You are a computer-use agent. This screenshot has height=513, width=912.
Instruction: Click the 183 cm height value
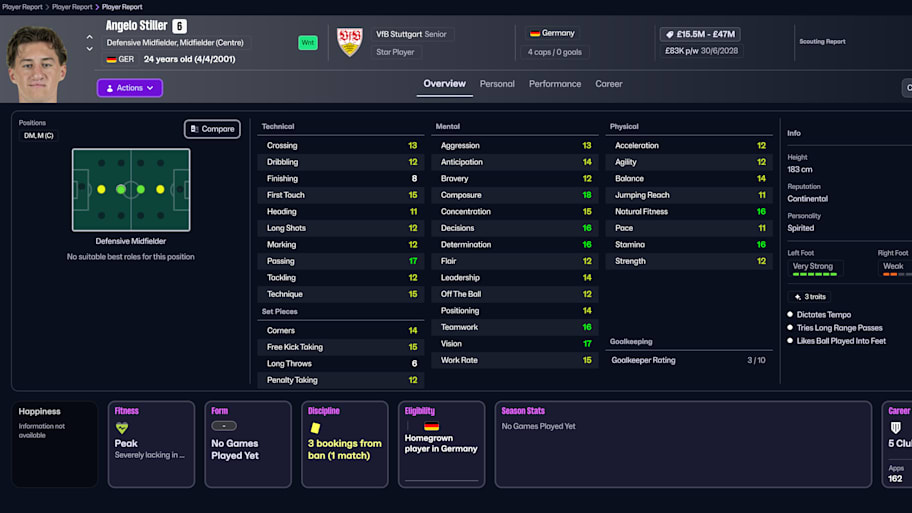coord(800,170)
